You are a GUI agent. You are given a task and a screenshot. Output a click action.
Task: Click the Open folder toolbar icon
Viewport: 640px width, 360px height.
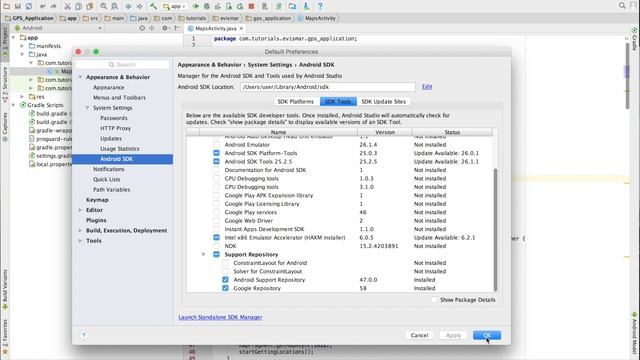7,6
